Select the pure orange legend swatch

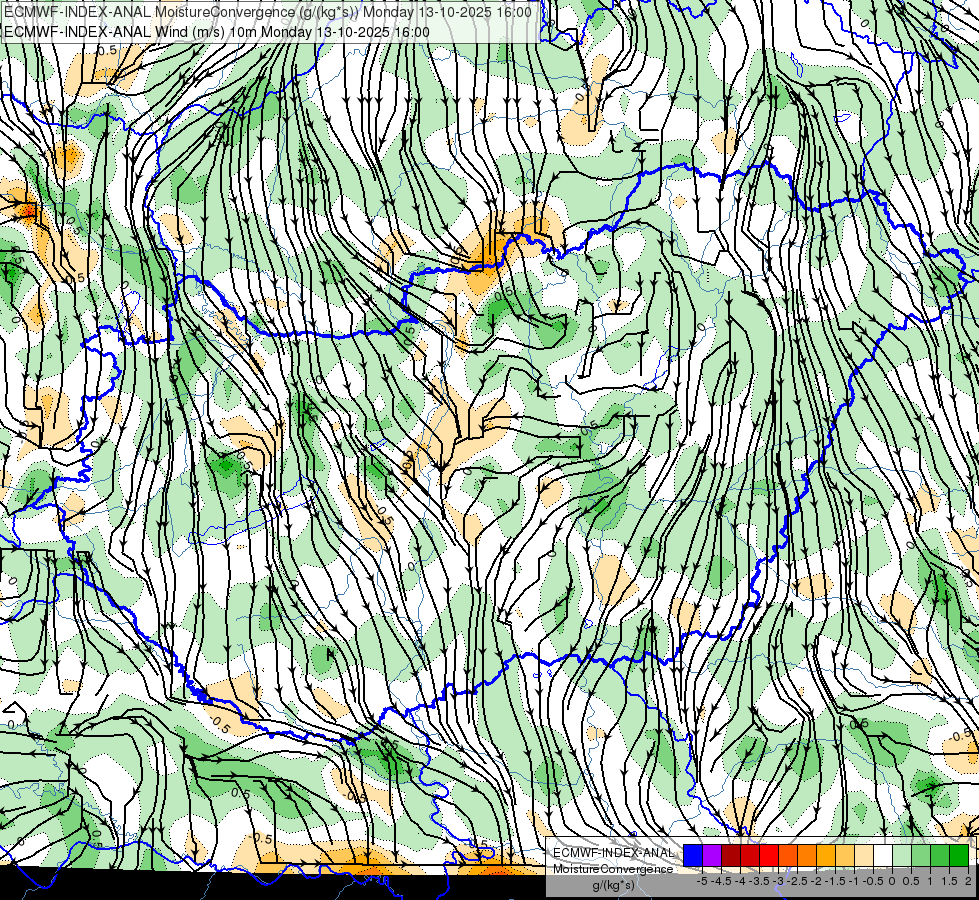click(x=807, y=855)
